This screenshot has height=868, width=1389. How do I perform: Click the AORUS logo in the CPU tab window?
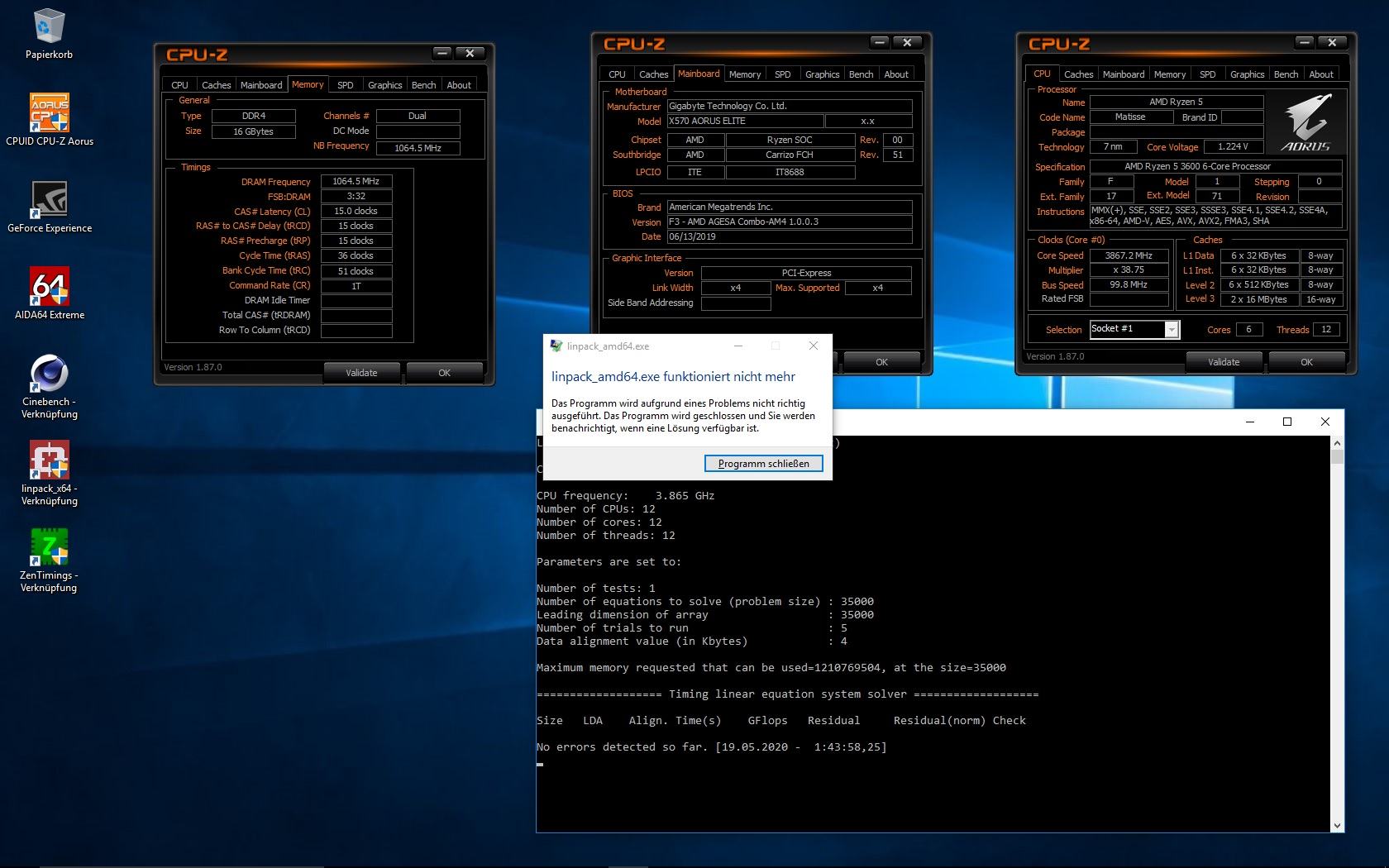[1306, 122]
